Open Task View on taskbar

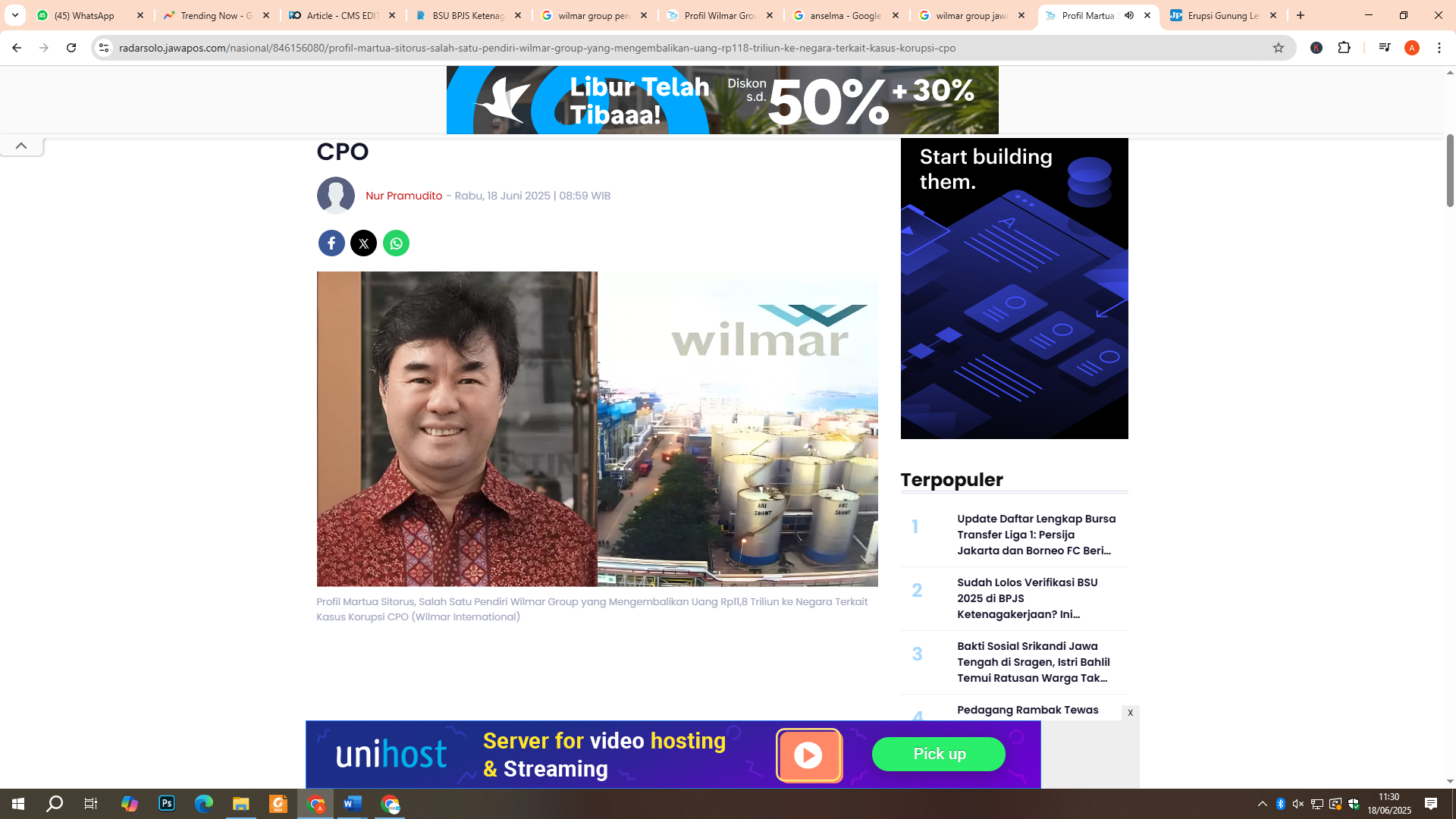click(91, 804)
